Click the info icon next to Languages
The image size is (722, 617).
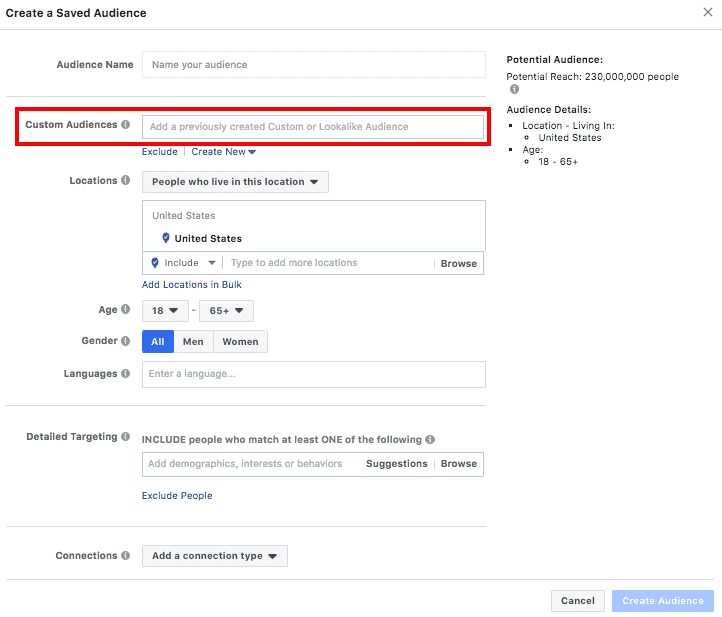(125, 373)
